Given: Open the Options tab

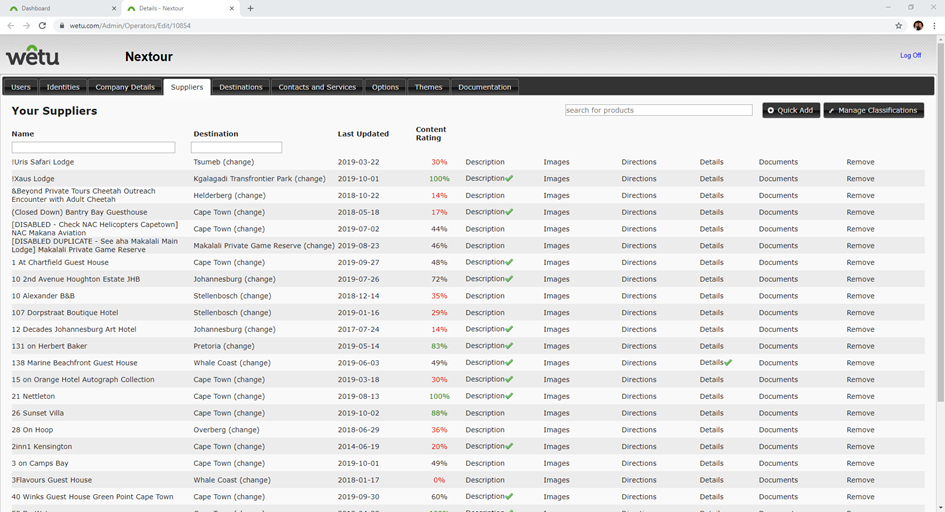Looking at the screenshot, I should (x=385, y=87).
